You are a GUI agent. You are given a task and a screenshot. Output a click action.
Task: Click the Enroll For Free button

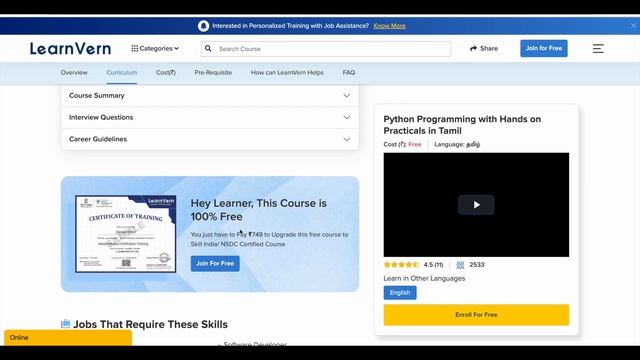point(476,315)
